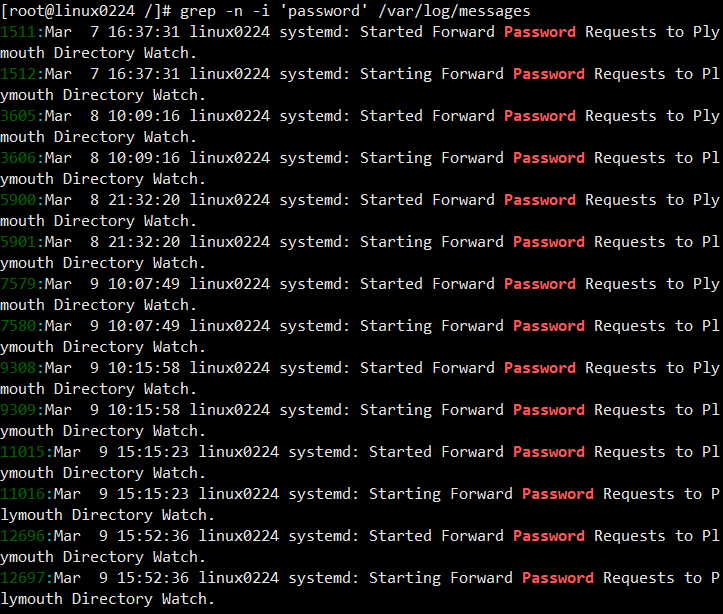Screen dimensions: 723x614
Task: Click the grep command text at the prompt
Action: tap(355, 10)
